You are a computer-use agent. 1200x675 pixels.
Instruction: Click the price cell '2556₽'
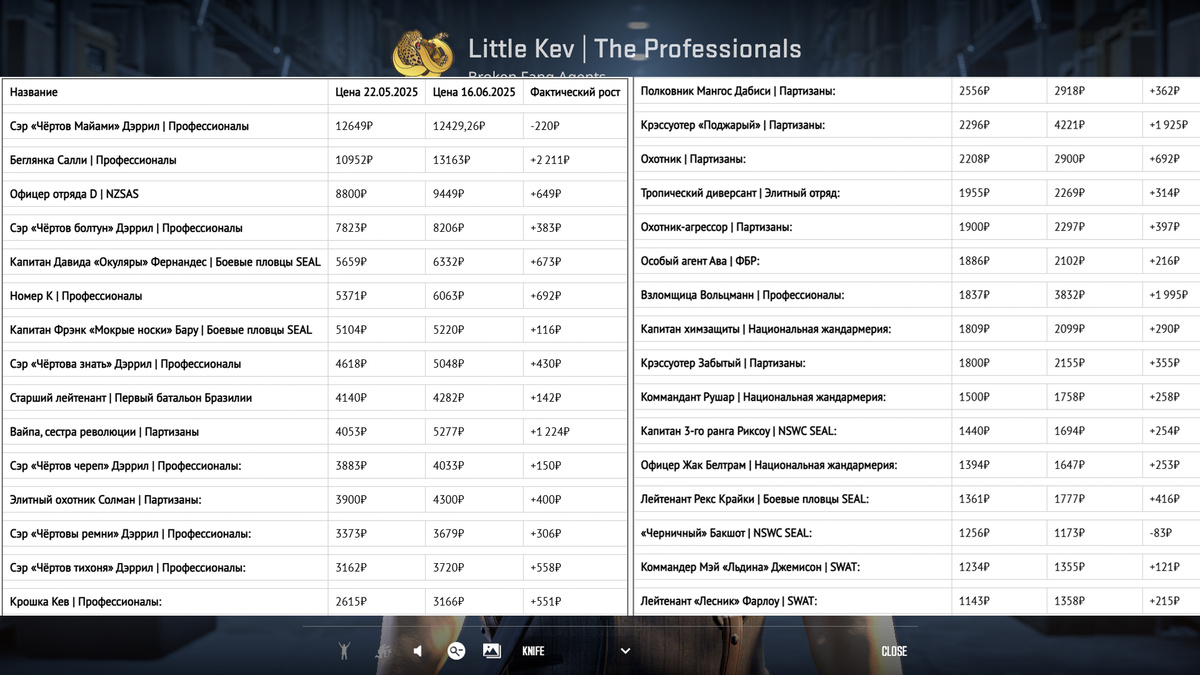pyautogui.click(x=975, y=91)
